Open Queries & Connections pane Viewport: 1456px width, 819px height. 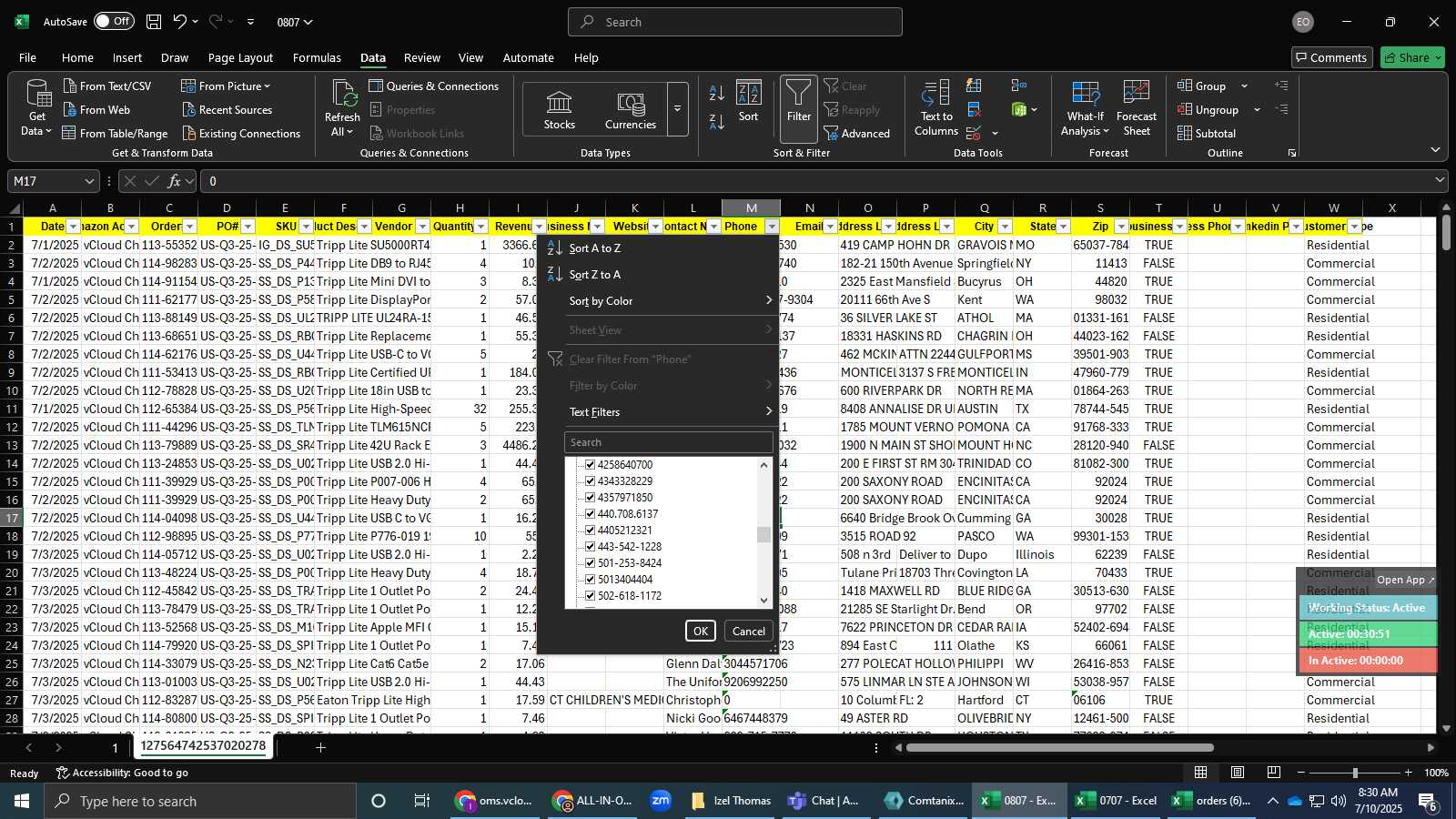(434, 86)
